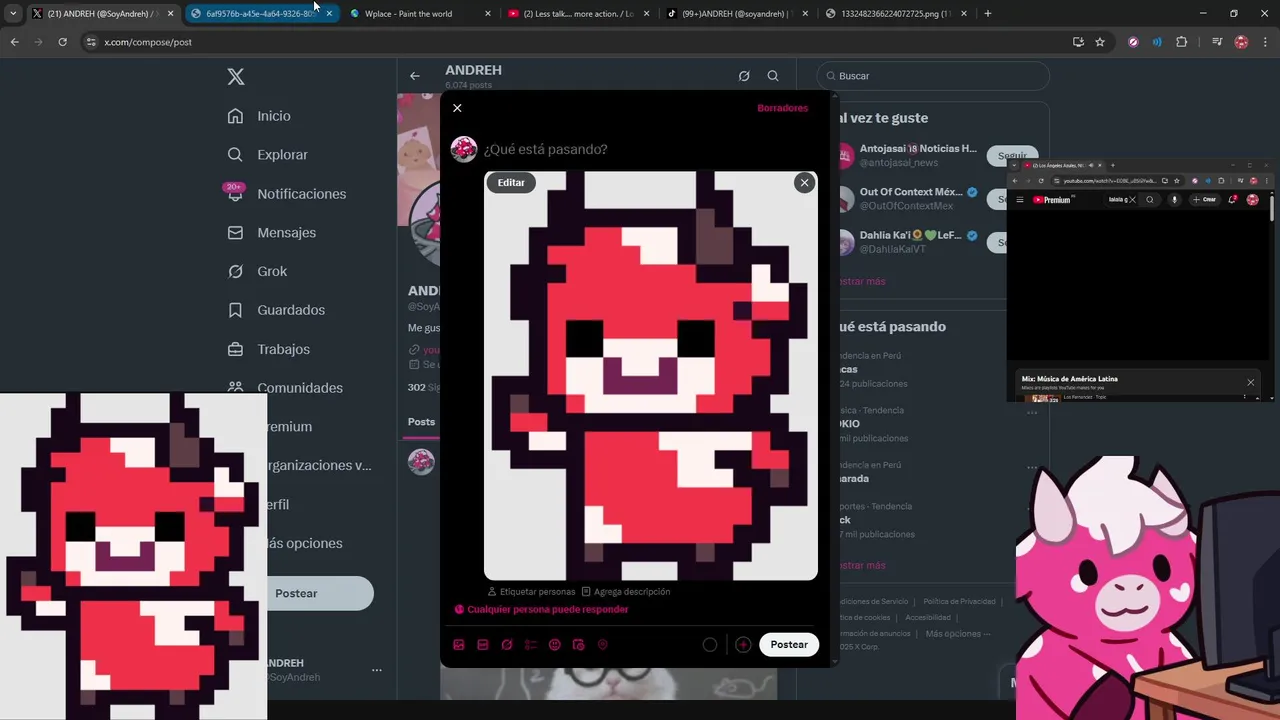
Task: Click the Editar button on the image
Action: [x=511, y=182]
